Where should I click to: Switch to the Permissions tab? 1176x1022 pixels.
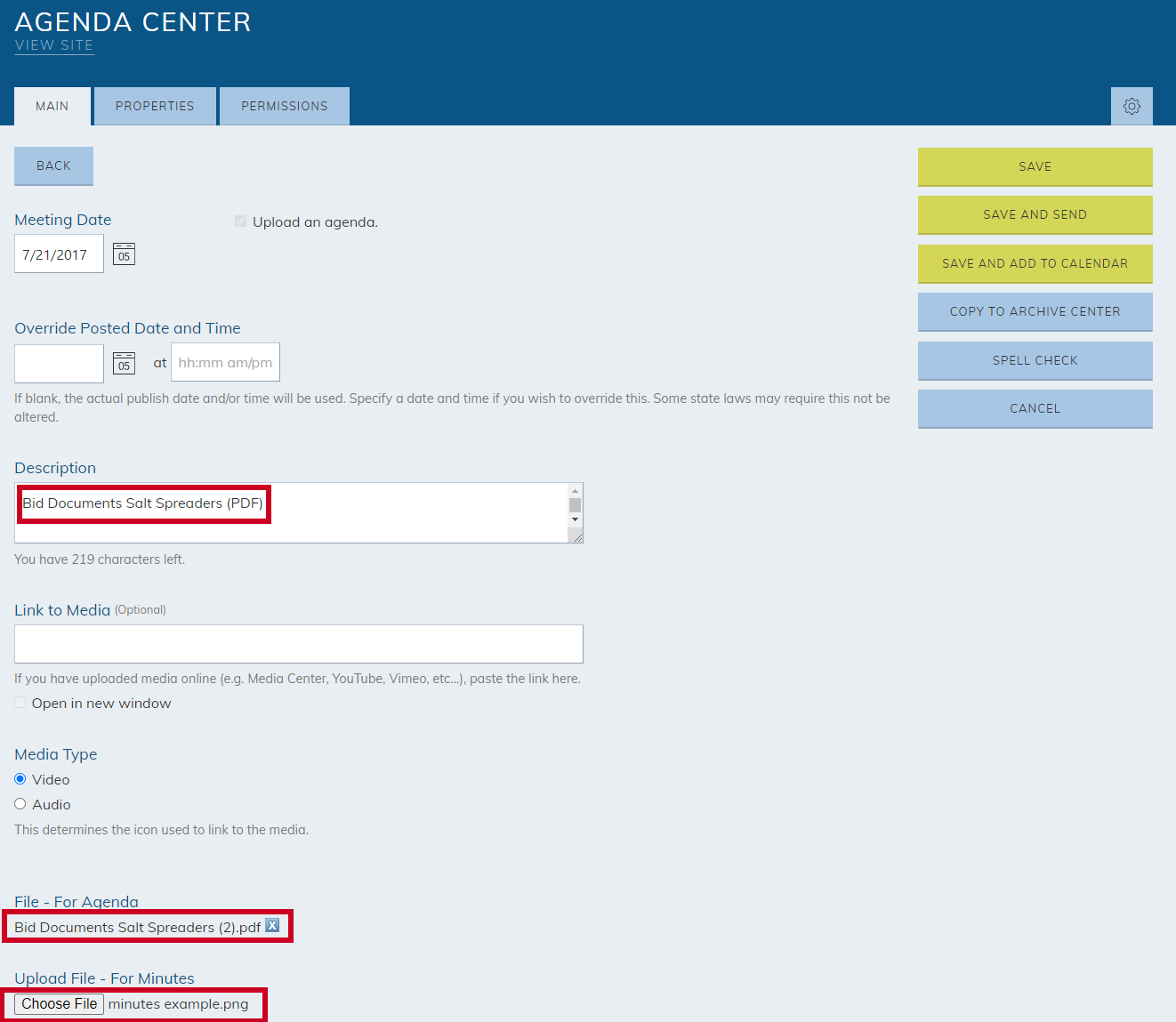click(x=285, y=106)
